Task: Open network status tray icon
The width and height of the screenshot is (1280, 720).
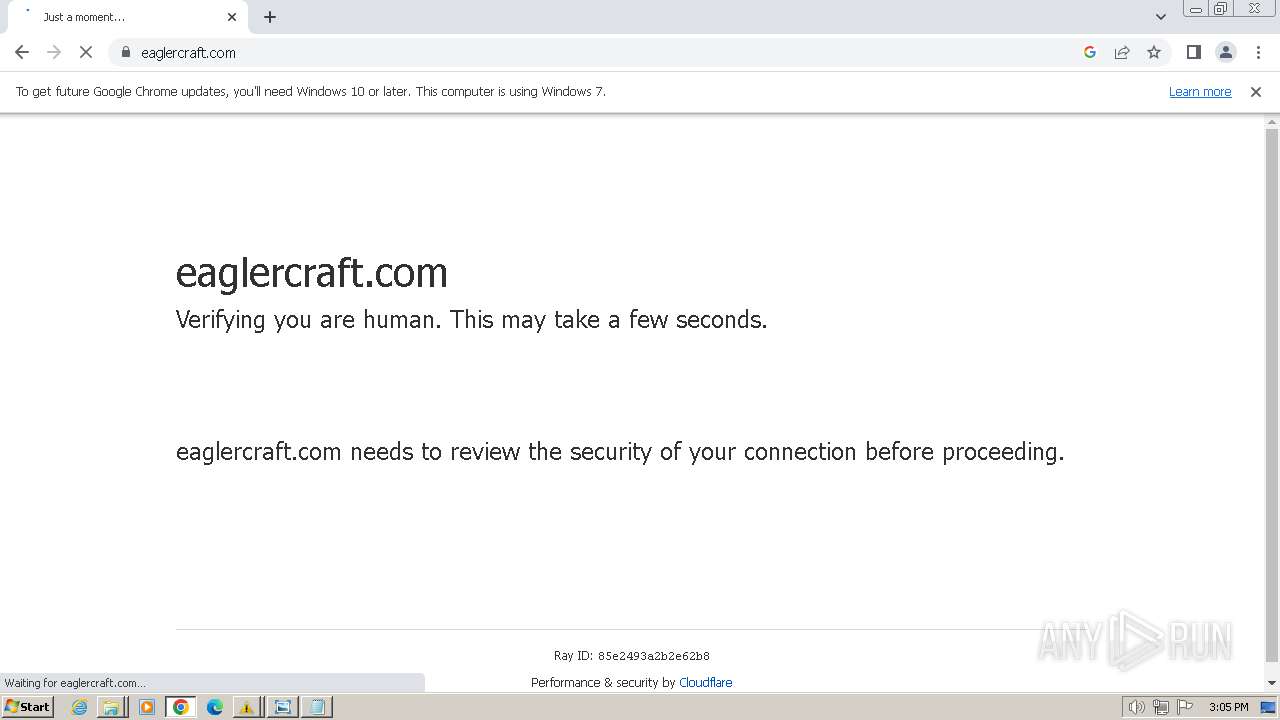Action: pyautogui.click(x=1161, y=707)
